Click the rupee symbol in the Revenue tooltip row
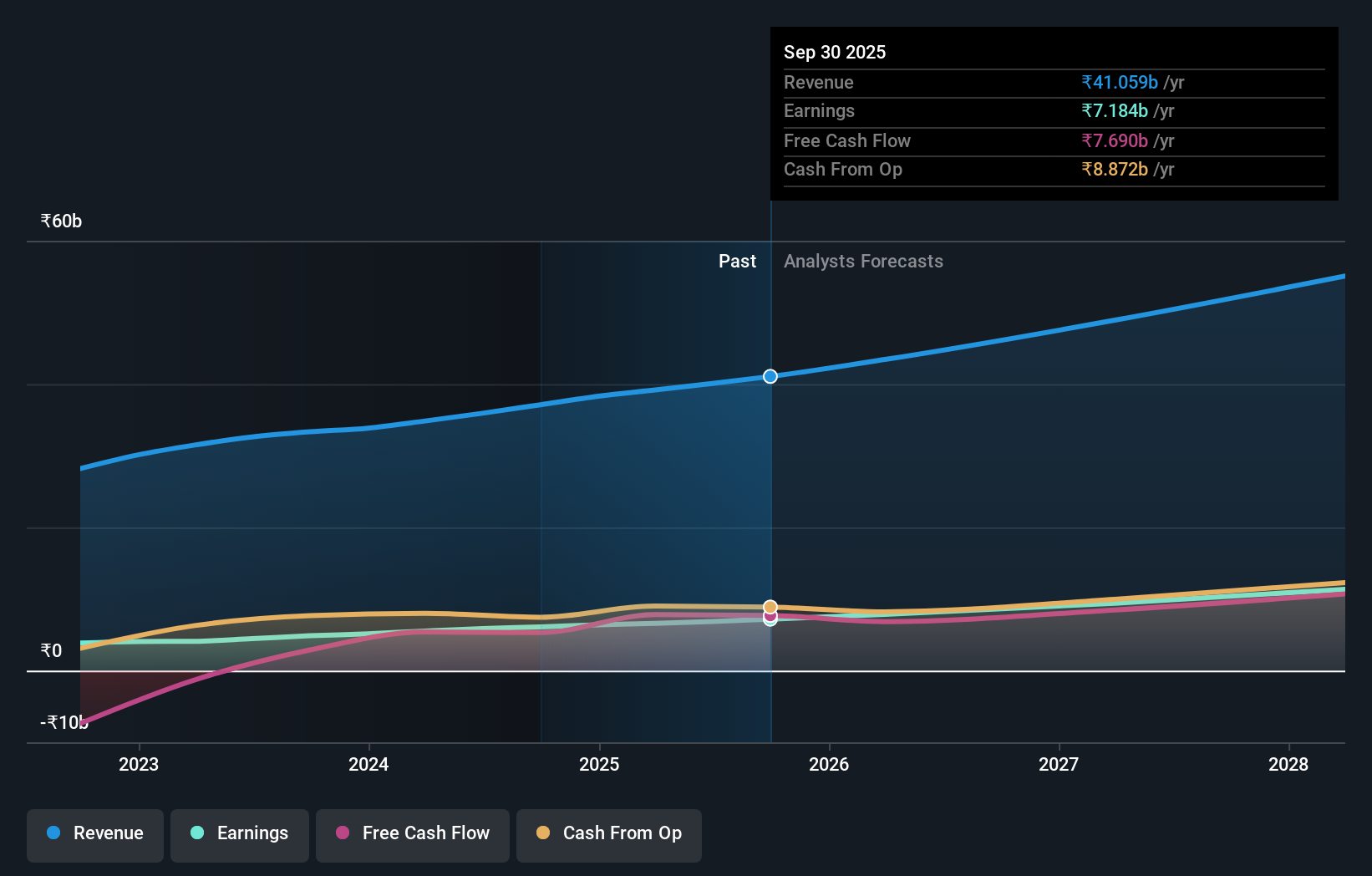This screenshot has height=876, width=1372. click(1088, 82)
